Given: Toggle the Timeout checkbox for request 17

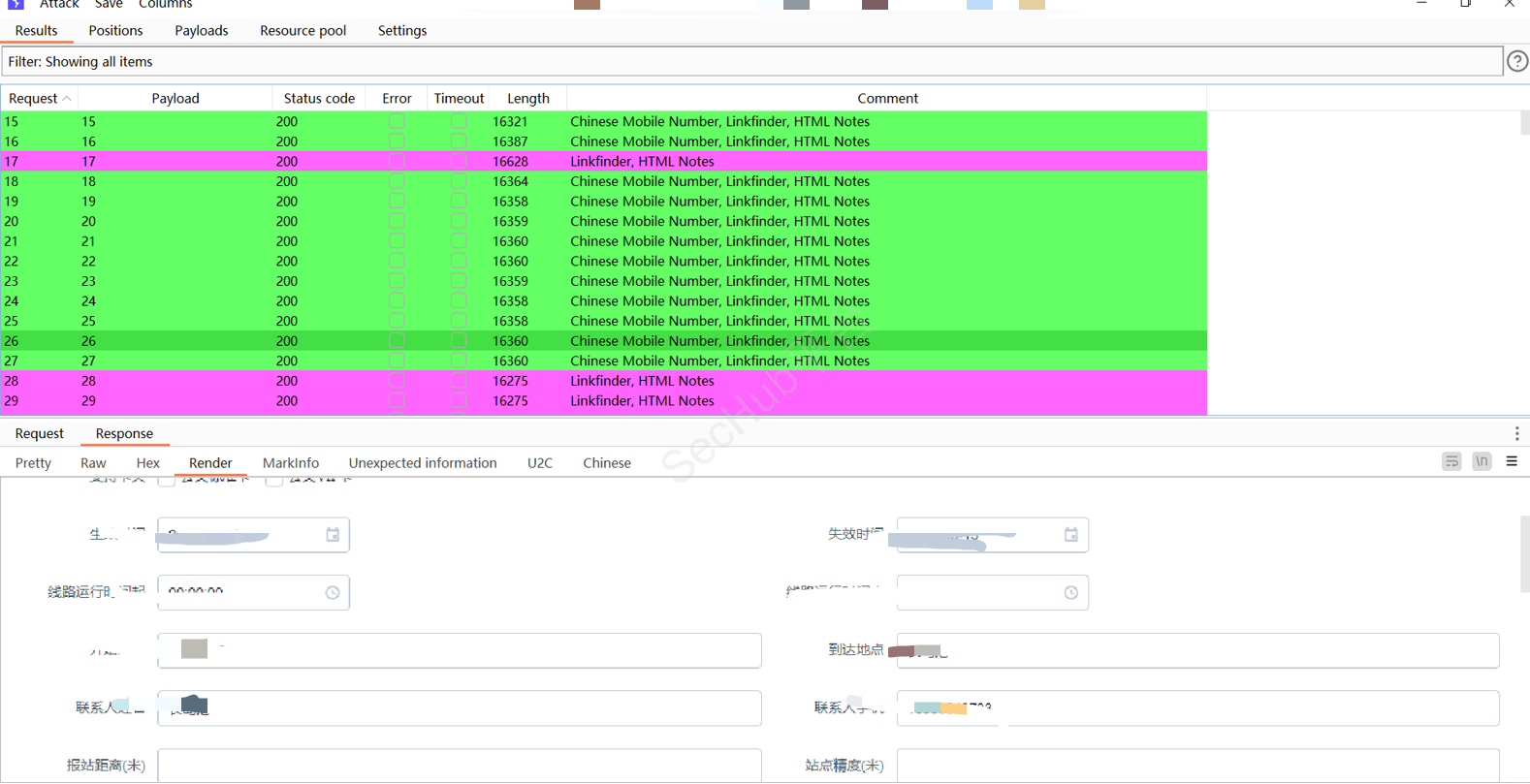Looking at the screenshot, I should tap(459, 162).
